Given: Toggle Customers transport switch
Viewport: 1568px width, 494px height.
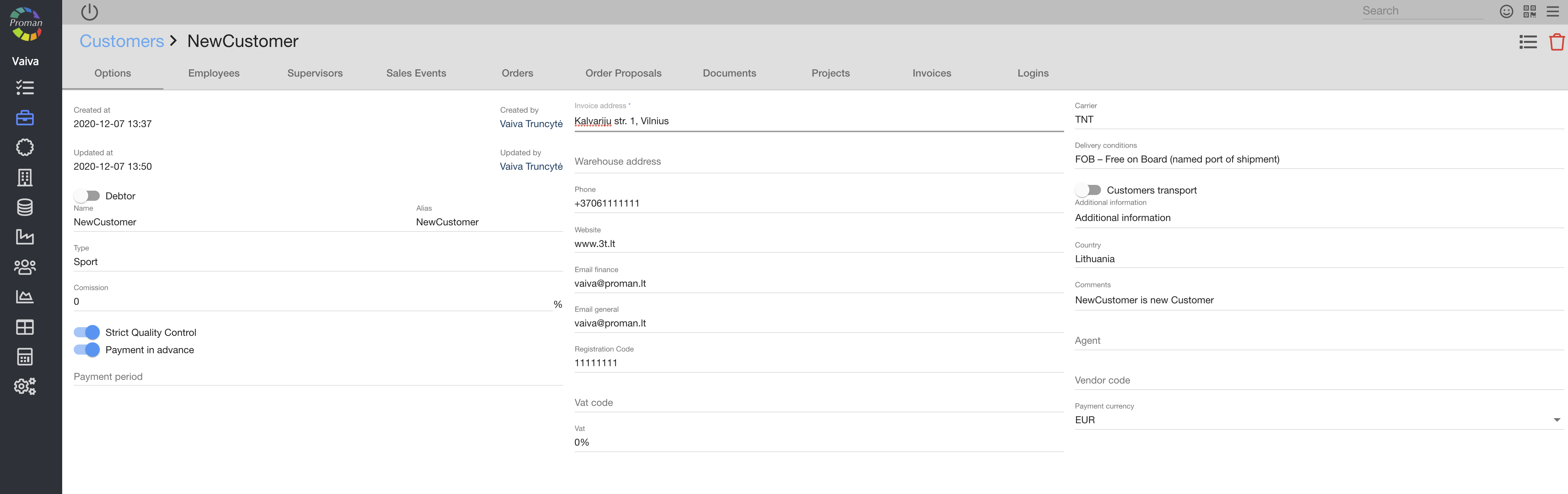Looking at the screenshot, I should 1088,190.
